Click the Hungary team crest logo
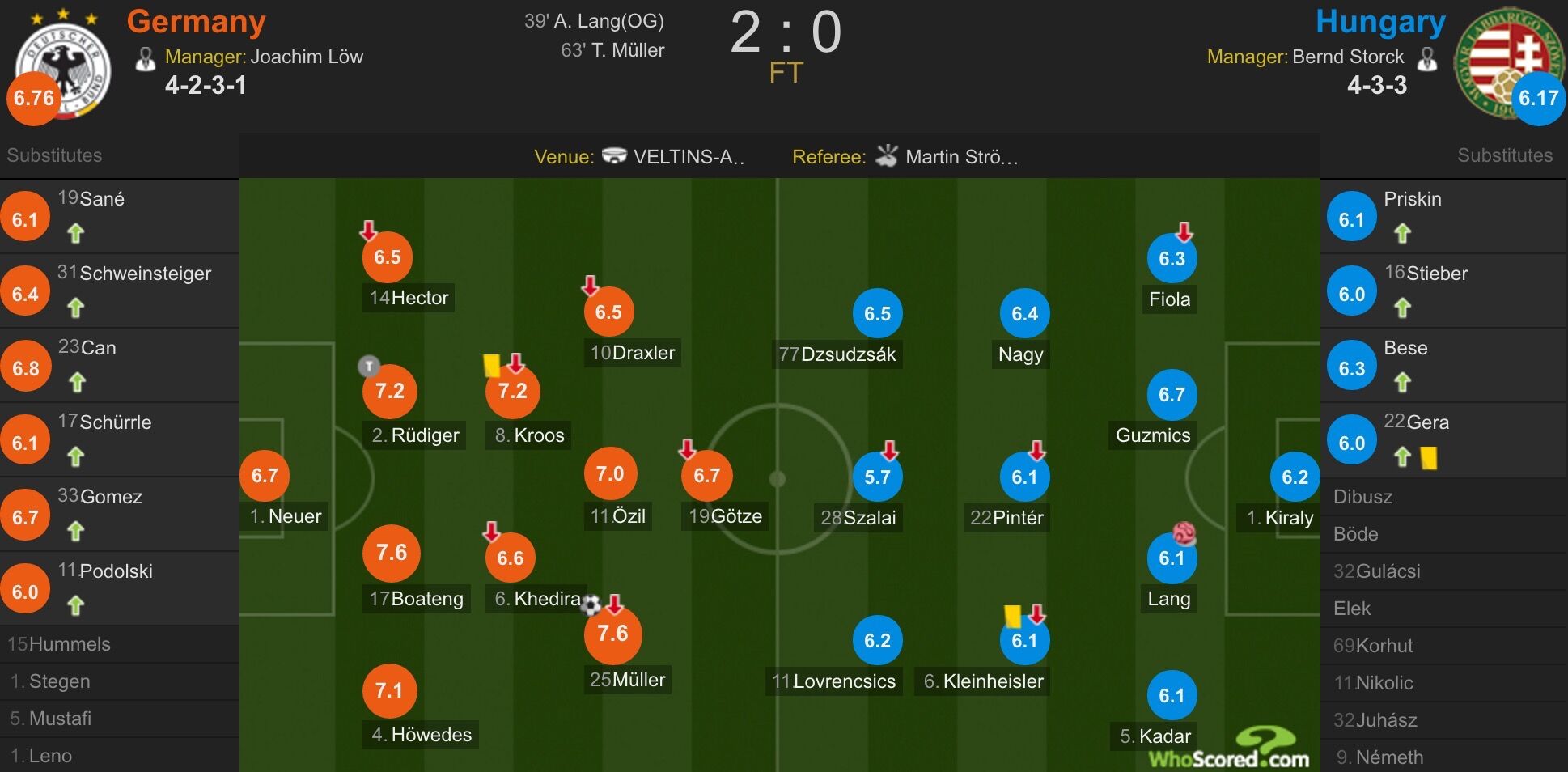 coord(1507,63)
